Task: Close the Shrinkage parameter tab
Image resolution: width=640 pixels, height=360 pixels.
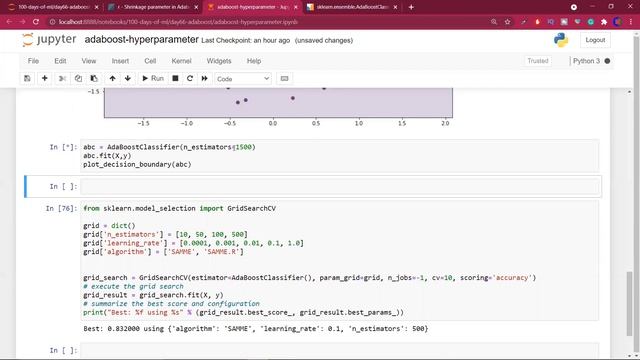Action: (196, 7)
